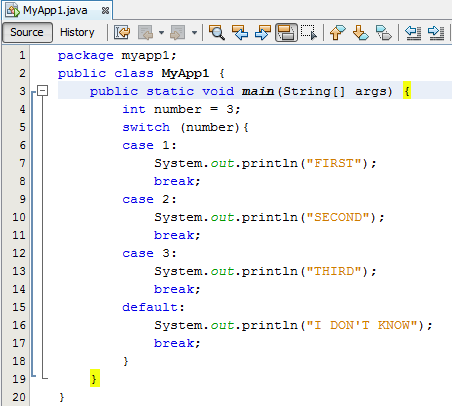Viewport: 452px width, 406px height.
Task: Click the 'package' keyword on line 1
Action: point(86,55)
